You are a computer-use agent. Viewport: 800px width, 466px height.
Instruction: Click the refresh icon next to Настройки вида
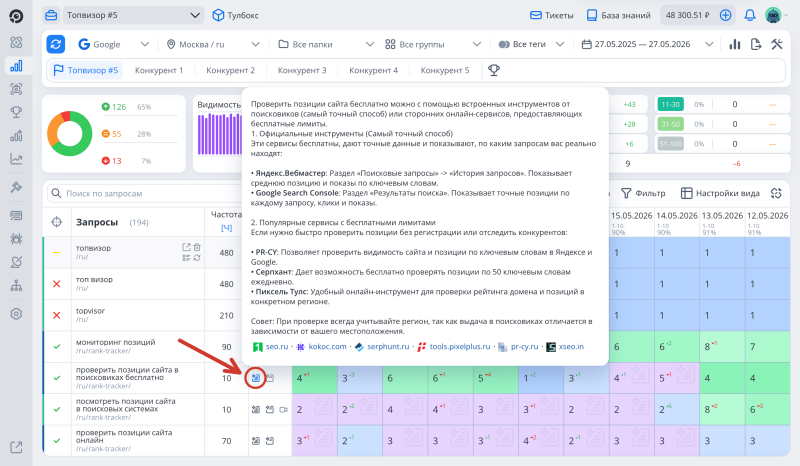pos(776,193)
